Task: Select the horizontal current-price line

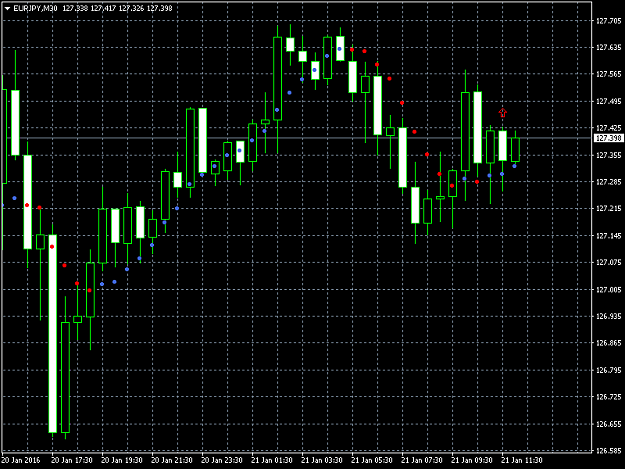Action: pos(297,138)
